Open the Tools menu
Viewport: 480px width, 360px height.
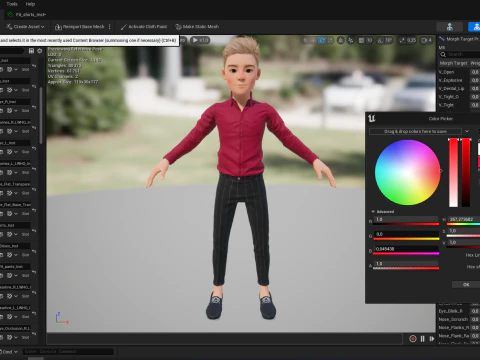(x=12, y=4)
